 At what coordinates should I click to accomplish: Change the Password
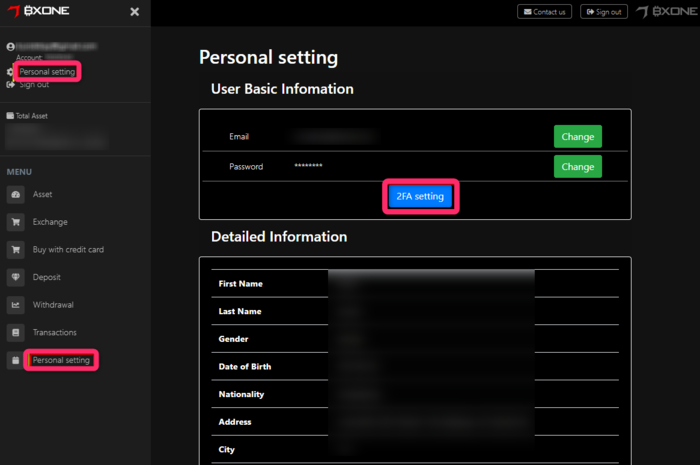click(x=577, y=167)
